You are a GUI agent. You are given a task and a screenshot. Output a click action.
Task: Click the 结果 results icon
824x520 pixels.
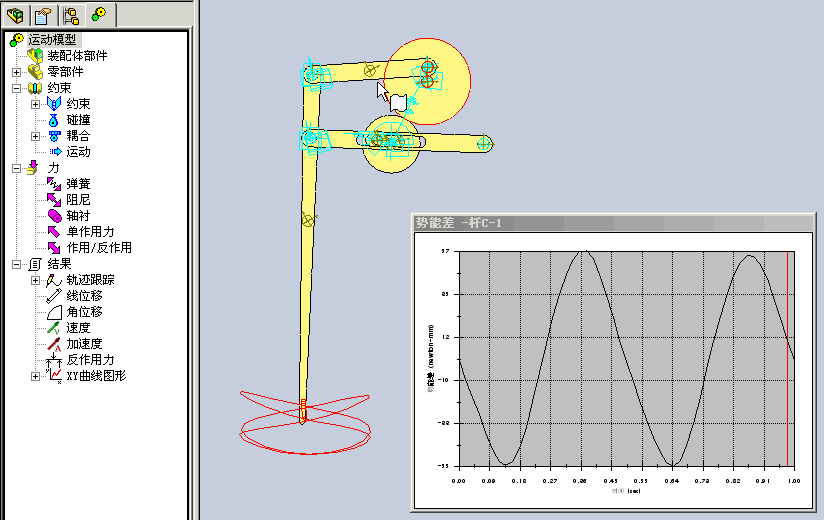[x=35, y=264]
